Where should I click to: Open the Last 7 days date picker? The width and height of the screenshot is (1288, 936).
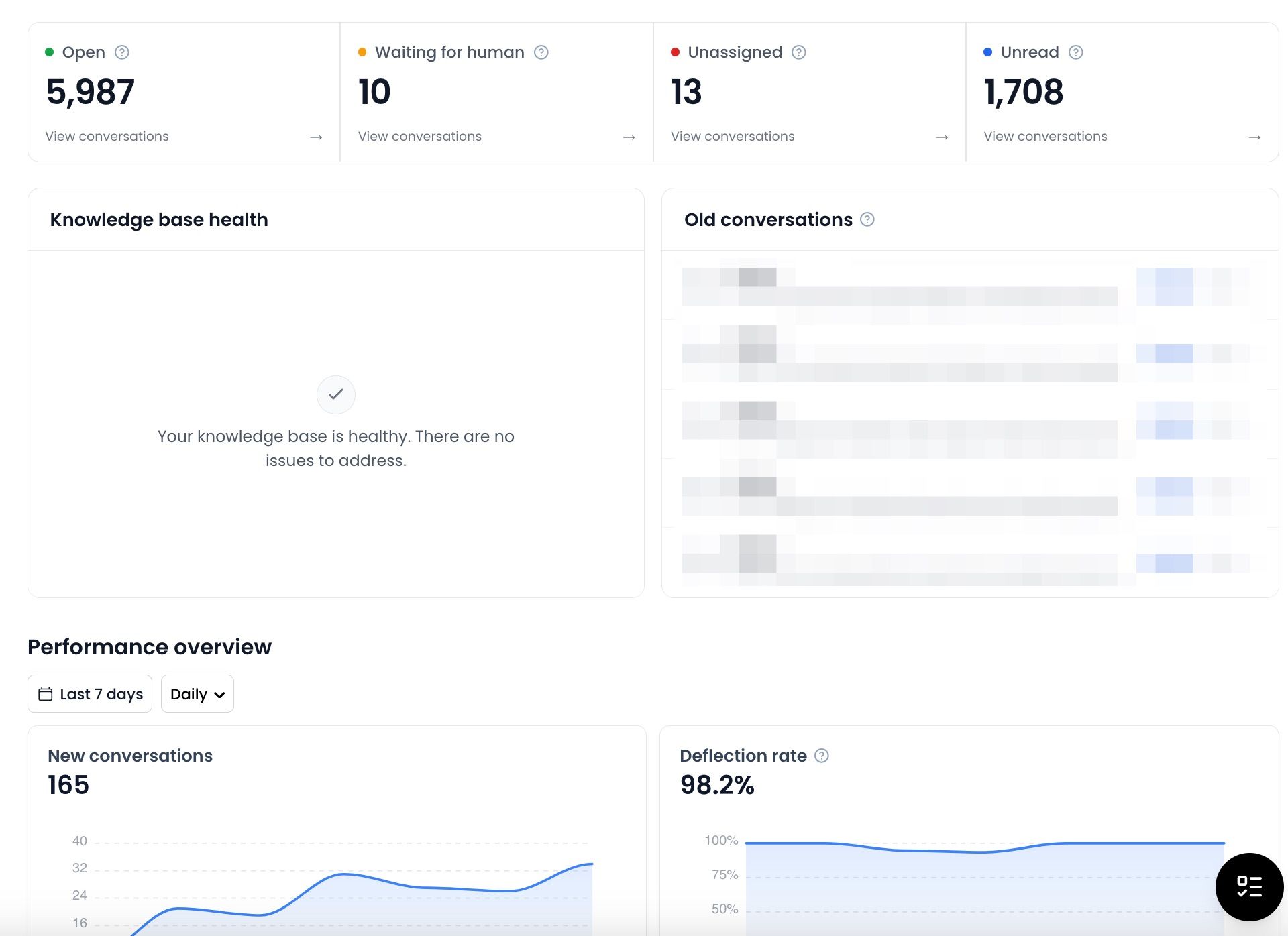click(x=90, y=694)
